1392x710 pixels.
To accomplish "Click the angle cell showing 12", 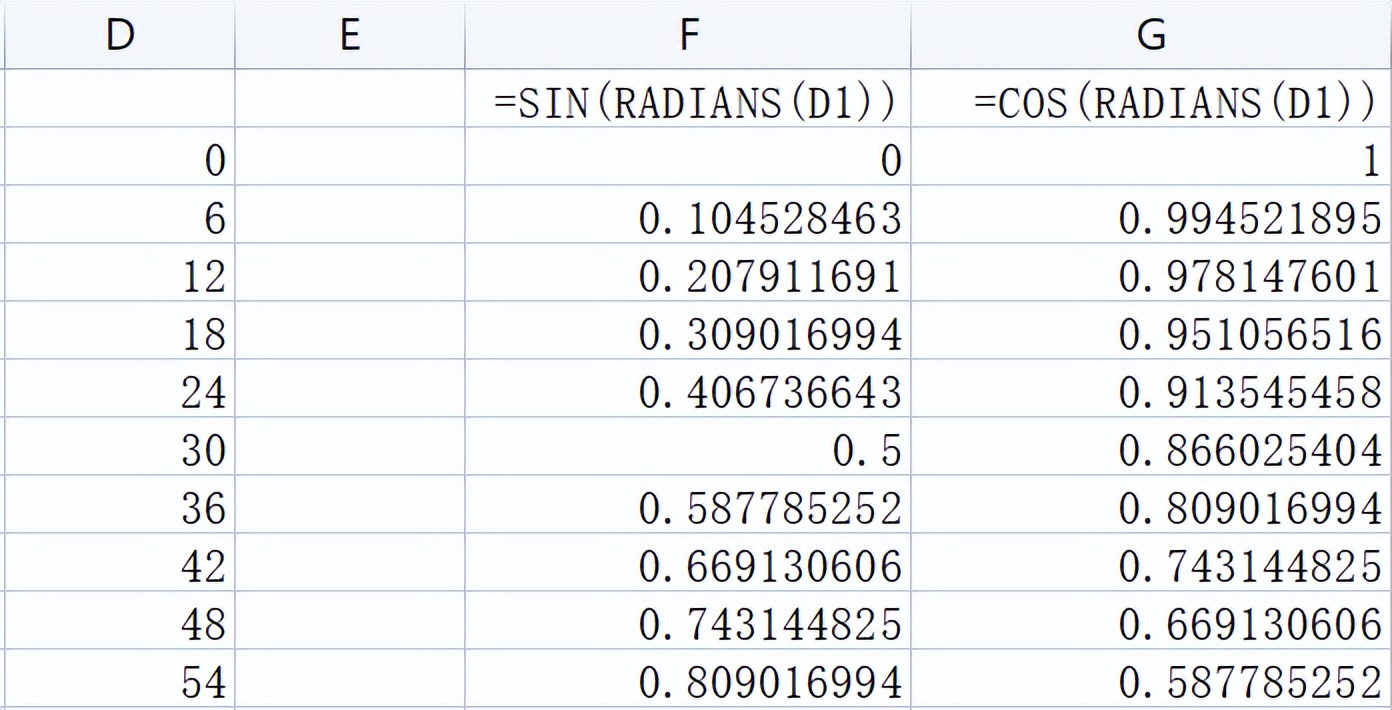I will coord(119,272).
